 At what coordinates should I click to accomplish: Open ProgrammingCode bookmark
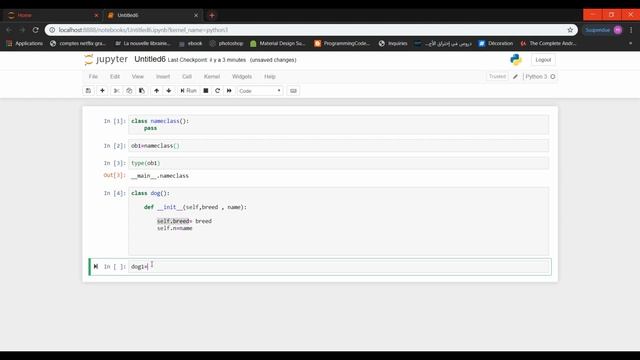pyautogui.click(x=342, y=43)
